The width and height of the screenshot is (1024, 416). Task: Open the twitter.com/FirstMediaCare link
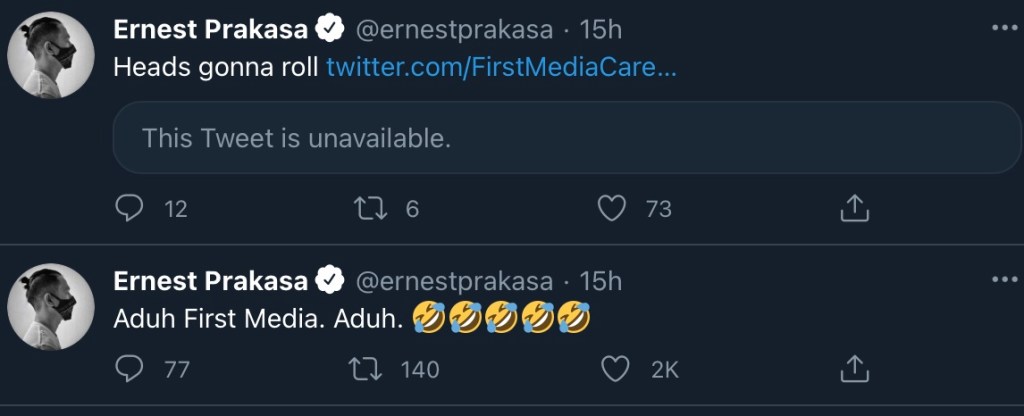tap(501, 68)
